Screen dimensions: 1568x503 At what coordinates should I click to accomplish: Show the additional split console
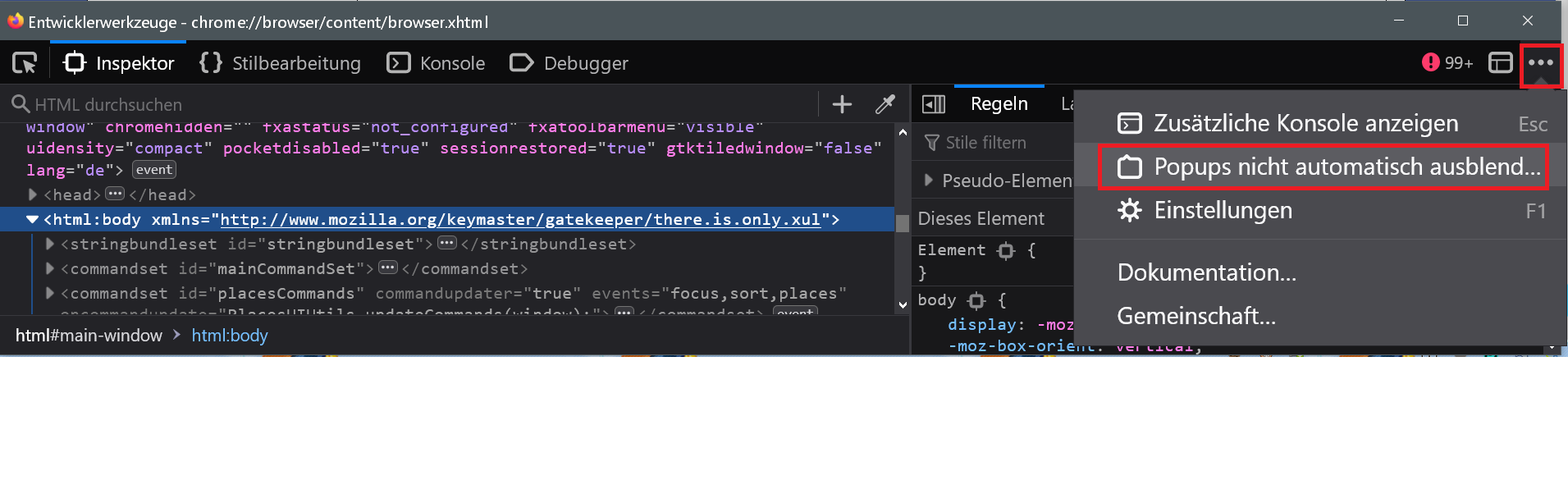[x=1305, y=124]
